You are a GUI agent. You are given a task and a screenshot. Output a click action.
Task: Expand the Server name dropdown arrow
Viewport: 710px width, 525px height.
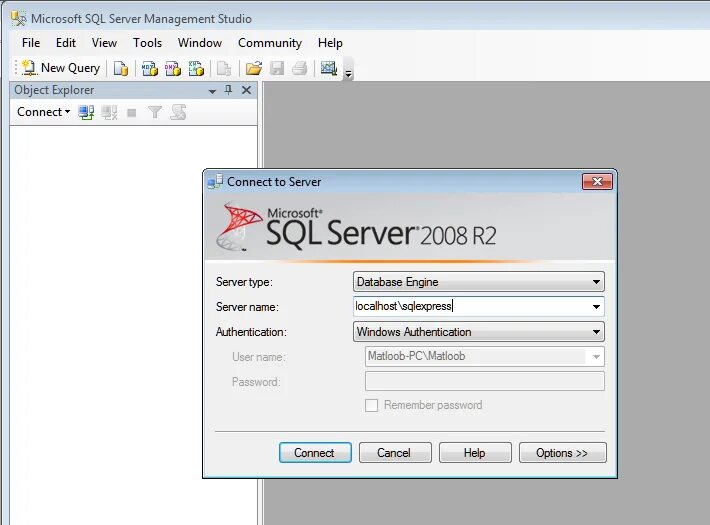(x=596, y=307)
